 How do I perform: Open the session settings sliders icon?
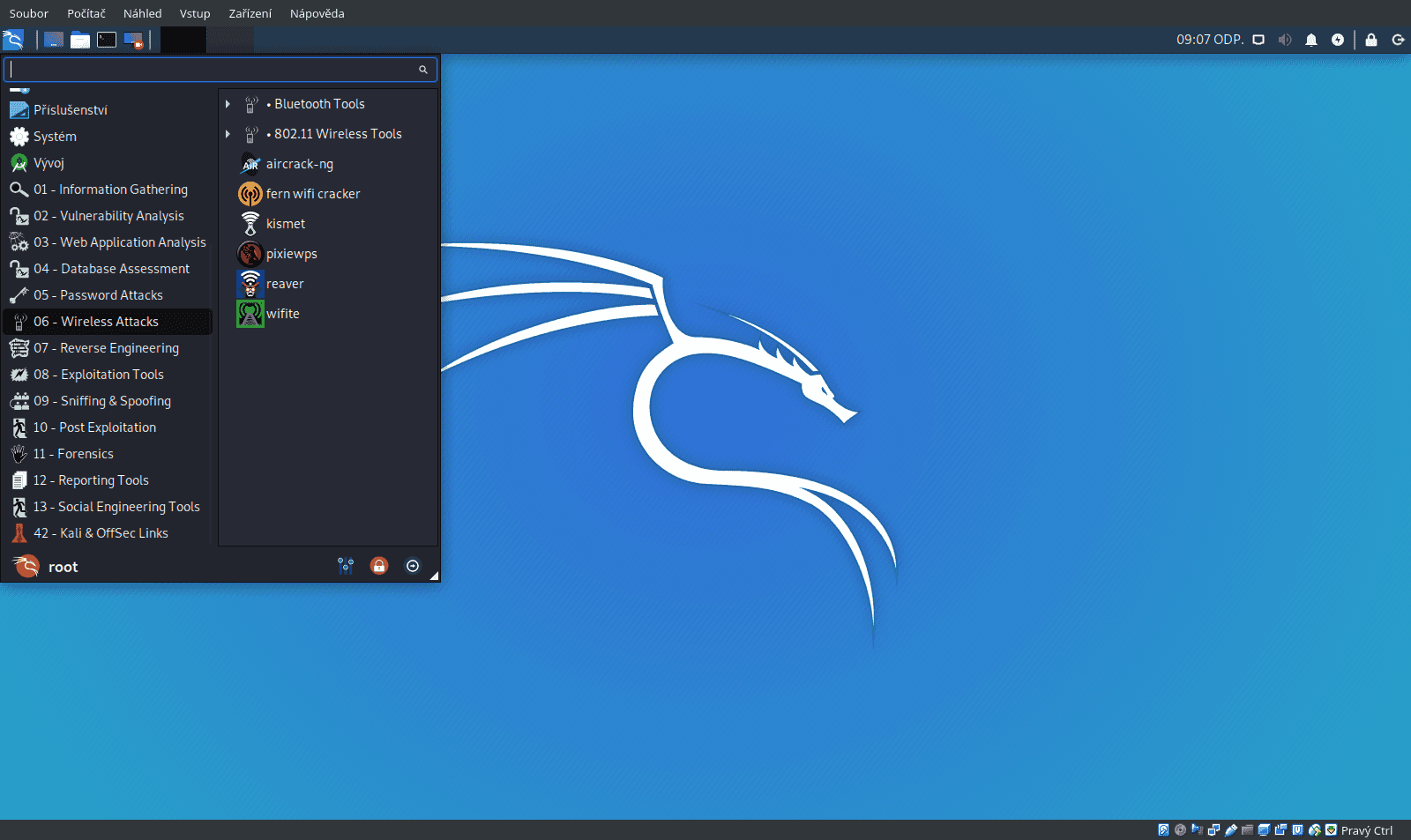(346, 566)
